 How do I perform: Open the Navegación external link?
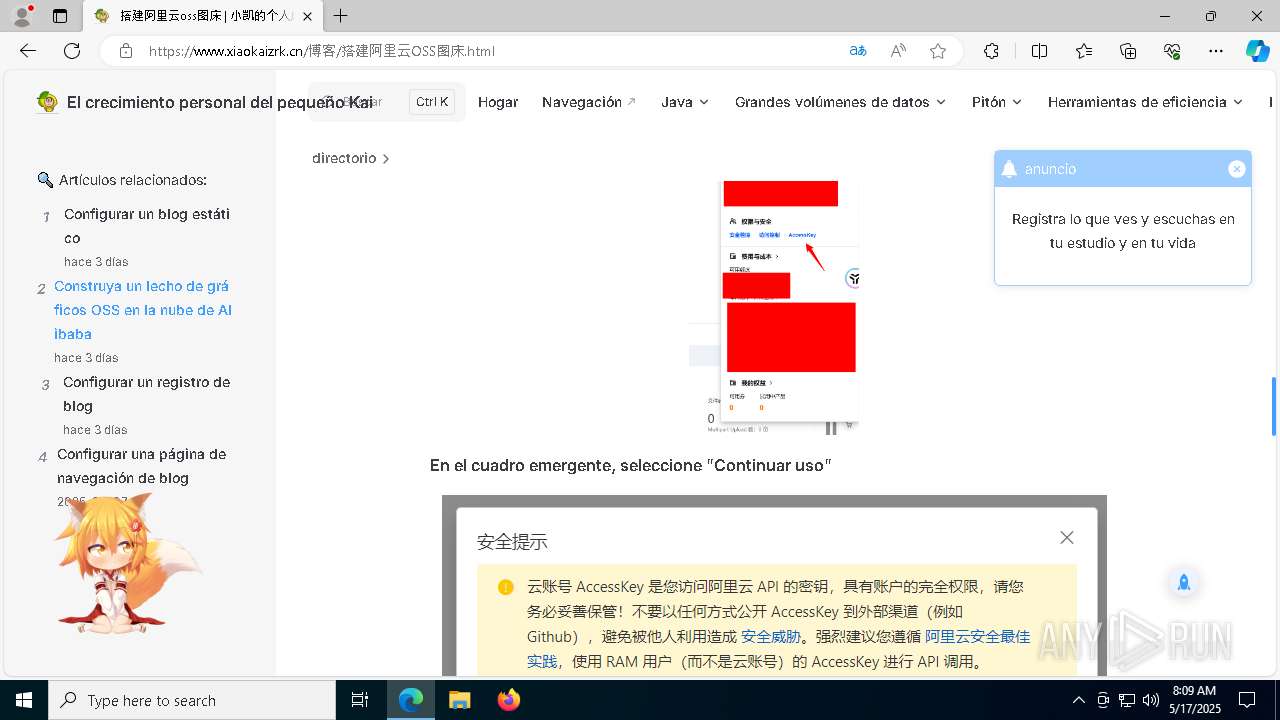[589, 102]
